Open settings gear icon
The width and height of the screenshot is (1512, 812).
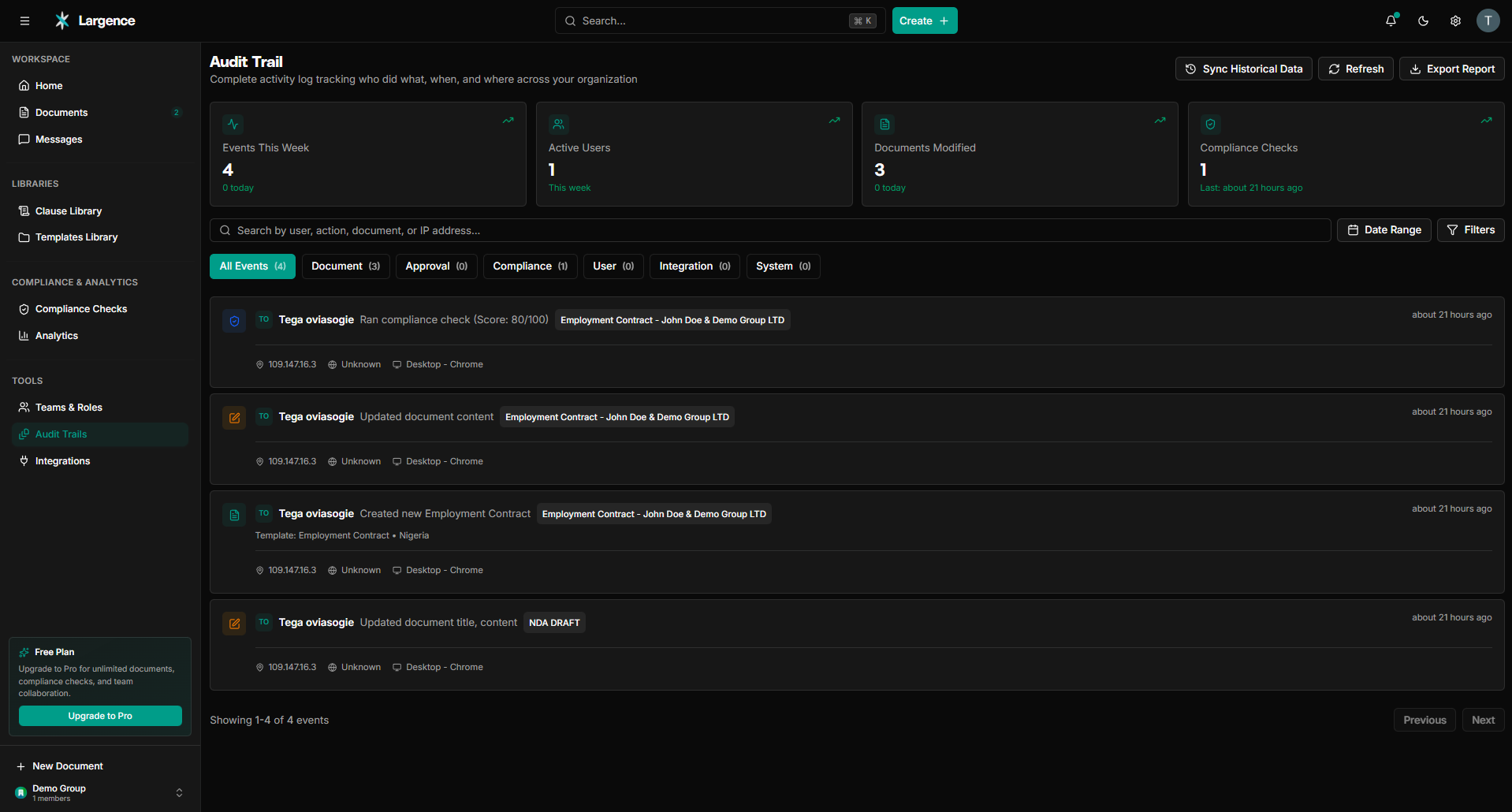tap(1455, 21)
